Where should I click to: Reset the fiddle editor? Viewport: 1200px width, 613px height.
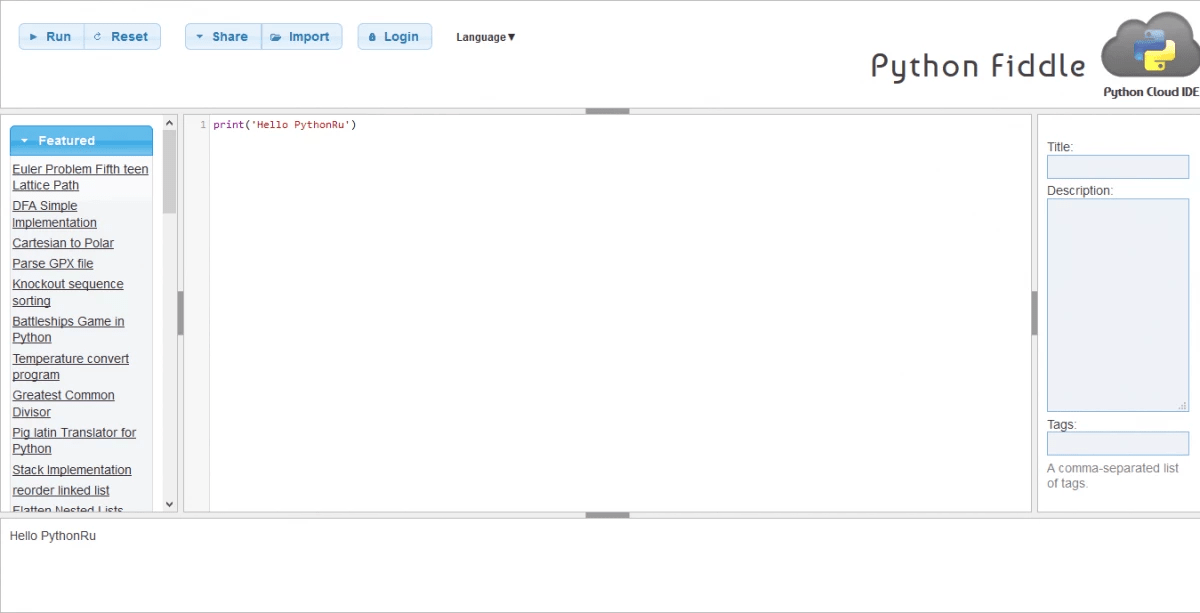point(122,37)
